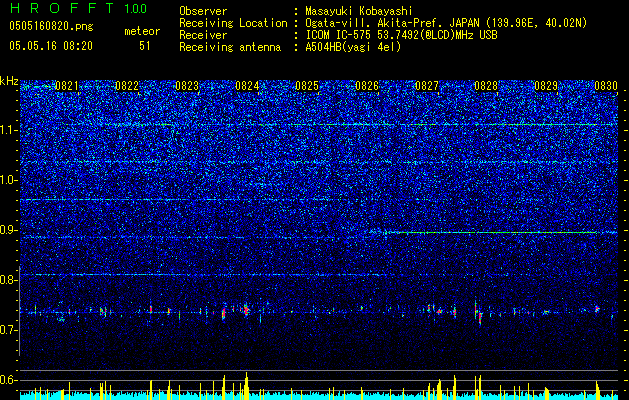Select the filename 0505160820.png
Screen dimensions: 629x400
51,27
